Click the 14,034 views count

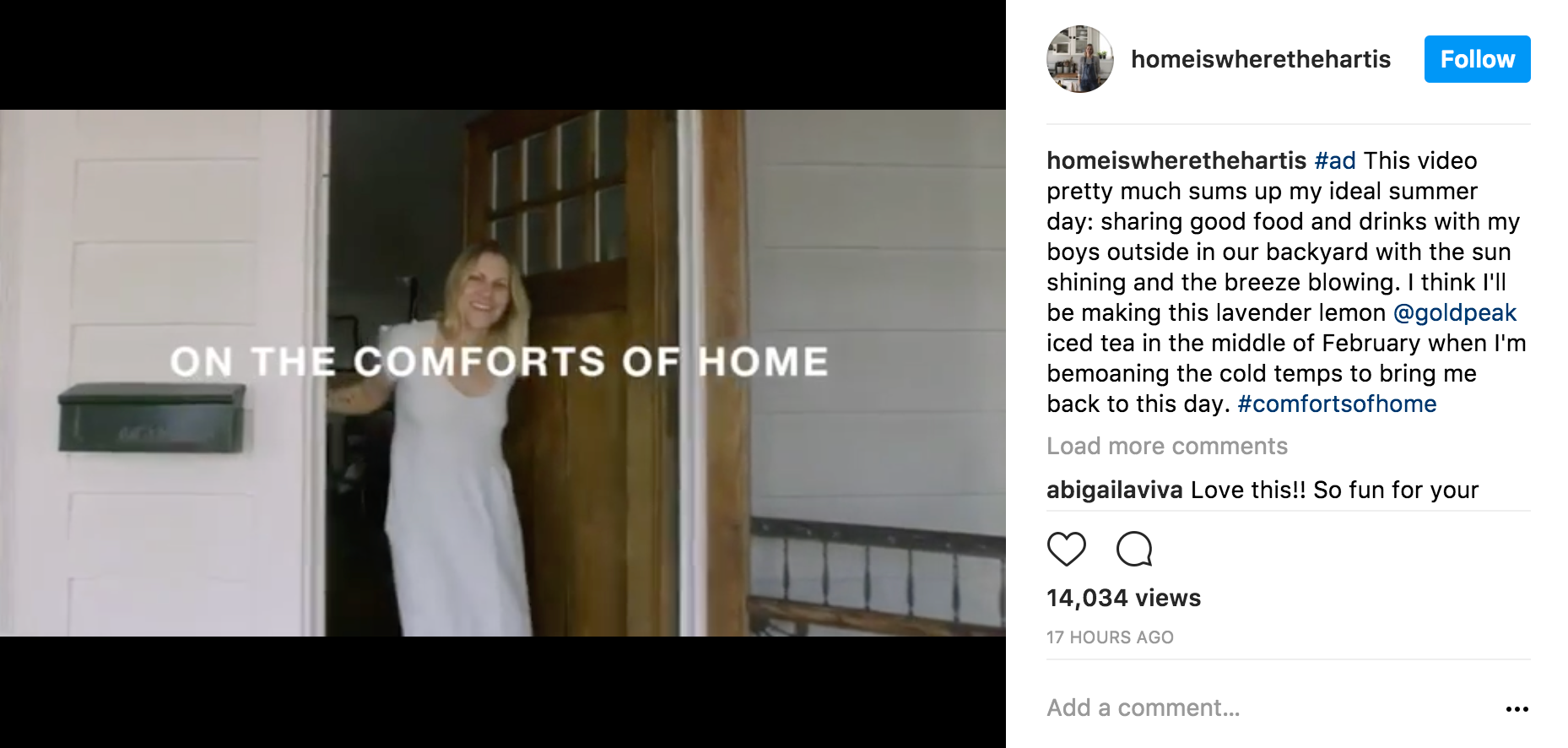coord(1123,598)
